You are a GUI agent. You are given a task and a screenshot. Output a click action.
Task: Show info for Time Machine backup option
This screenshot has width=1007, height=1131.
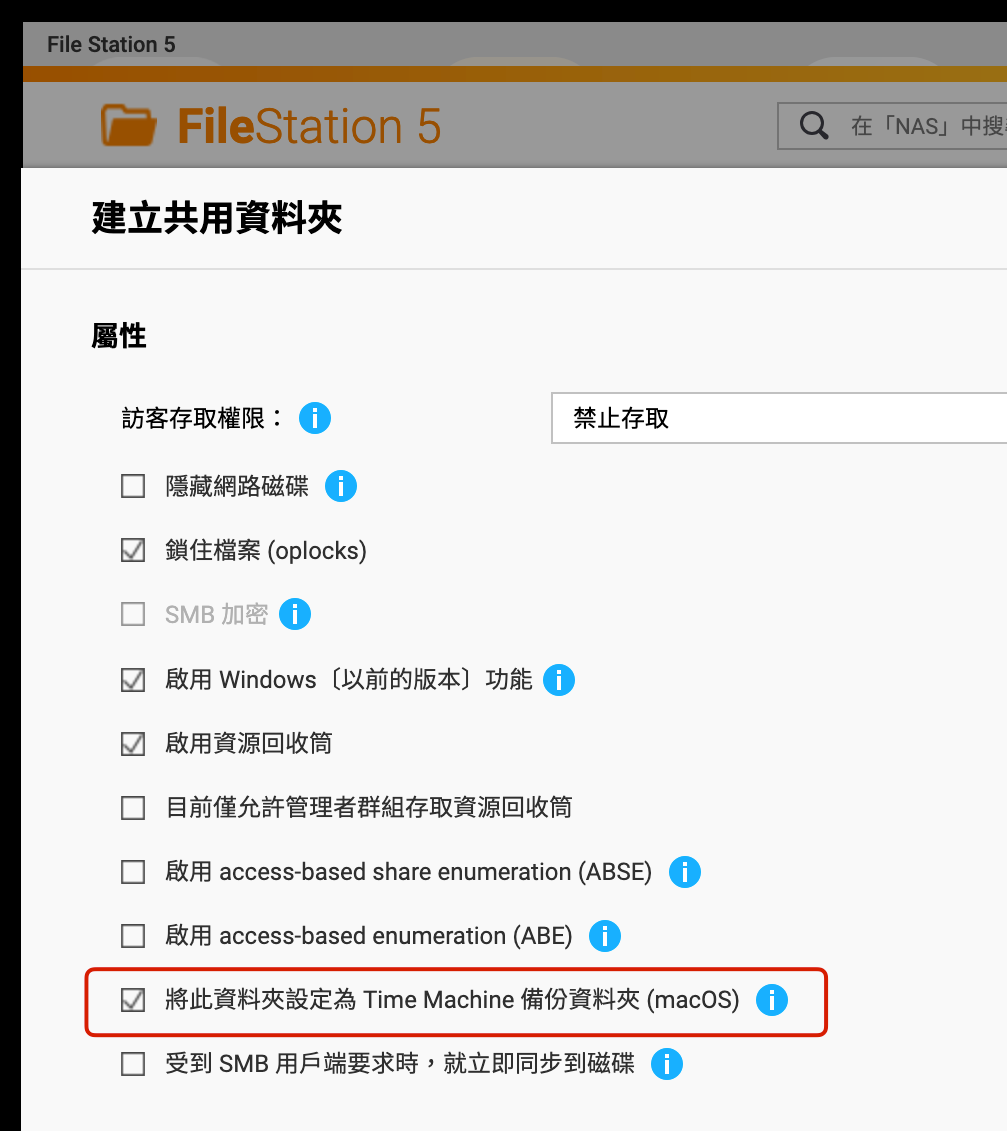771,1000
